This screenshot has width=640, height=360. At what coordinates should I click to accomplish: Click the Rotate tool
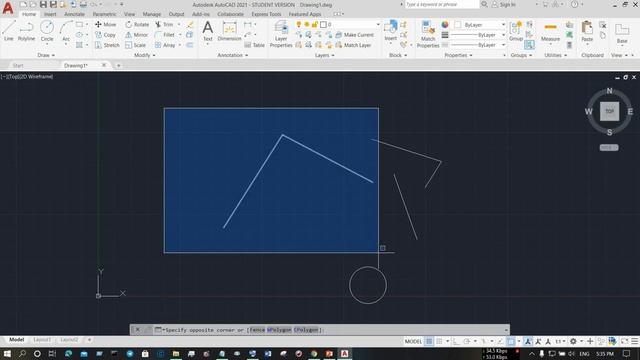[x=137, y=24]
